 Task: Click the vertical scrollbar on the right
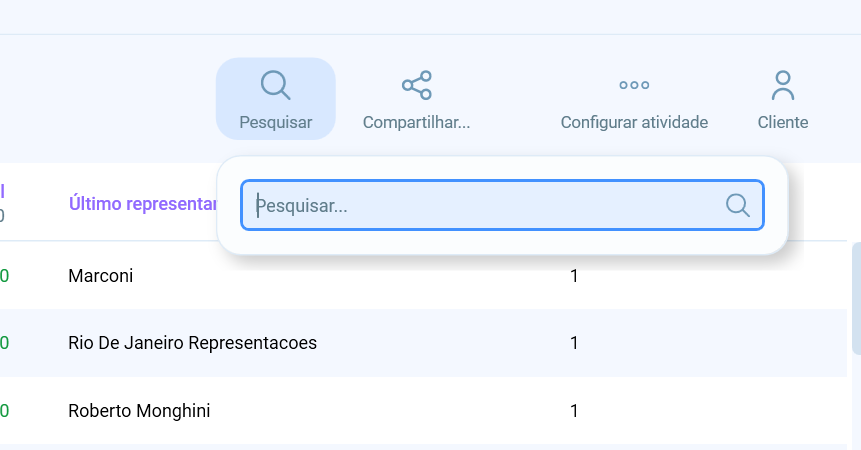[x=856, y=300]
